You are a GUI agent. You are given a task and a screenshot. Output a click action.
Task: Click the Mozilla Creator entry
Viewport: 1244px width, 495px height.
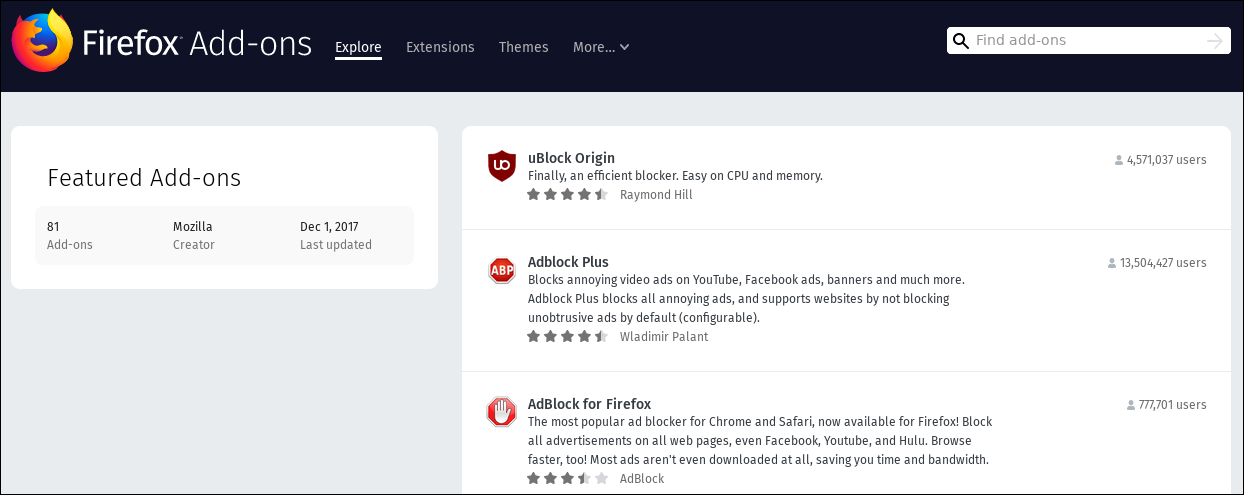(x=194, y=236)
